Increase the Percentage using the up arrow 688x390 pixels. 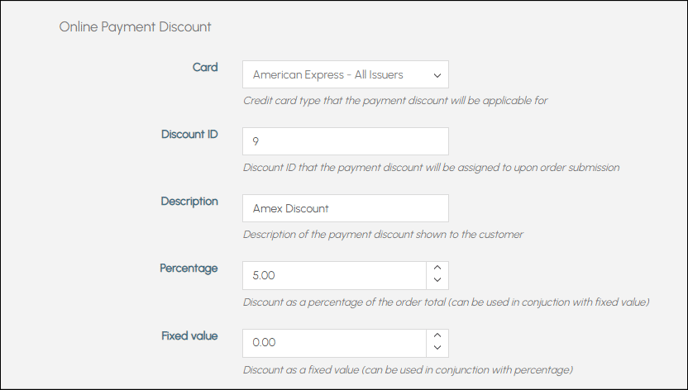[437, 268]
